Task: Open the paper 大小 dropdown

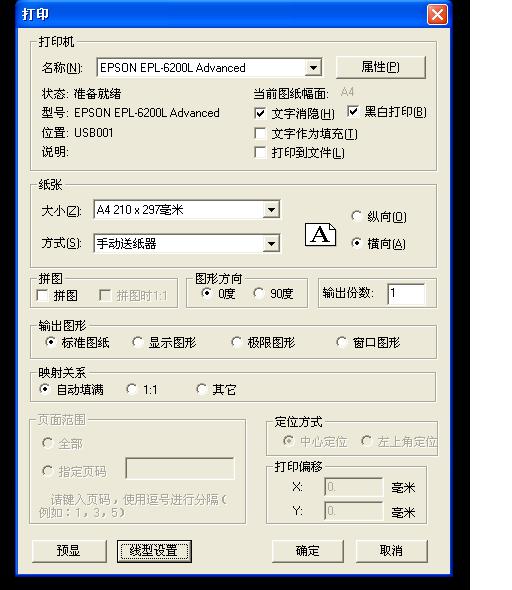Action: [x=271, y=210]
